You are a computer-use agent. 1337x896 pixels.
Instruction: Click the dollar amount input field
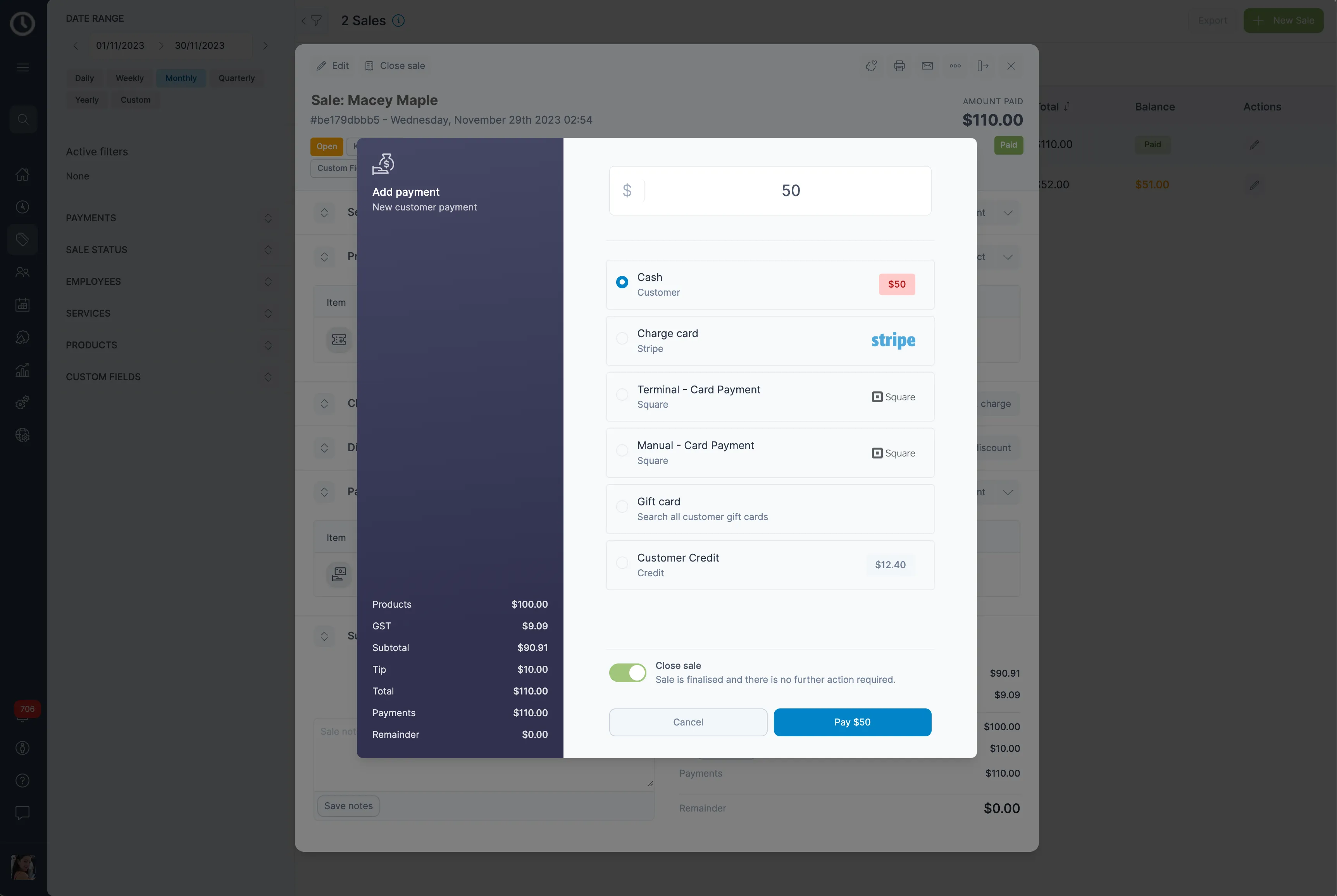[790, 190]
